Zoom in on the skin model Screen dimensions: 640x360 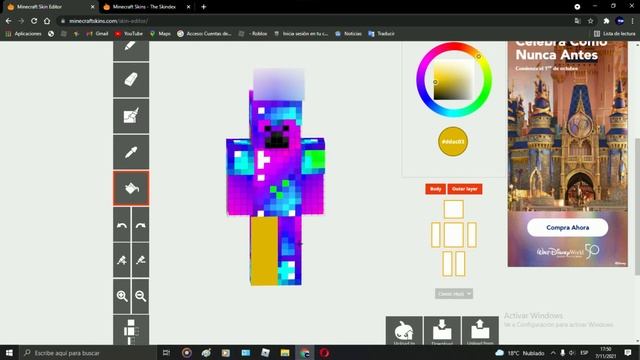point(122,296)
